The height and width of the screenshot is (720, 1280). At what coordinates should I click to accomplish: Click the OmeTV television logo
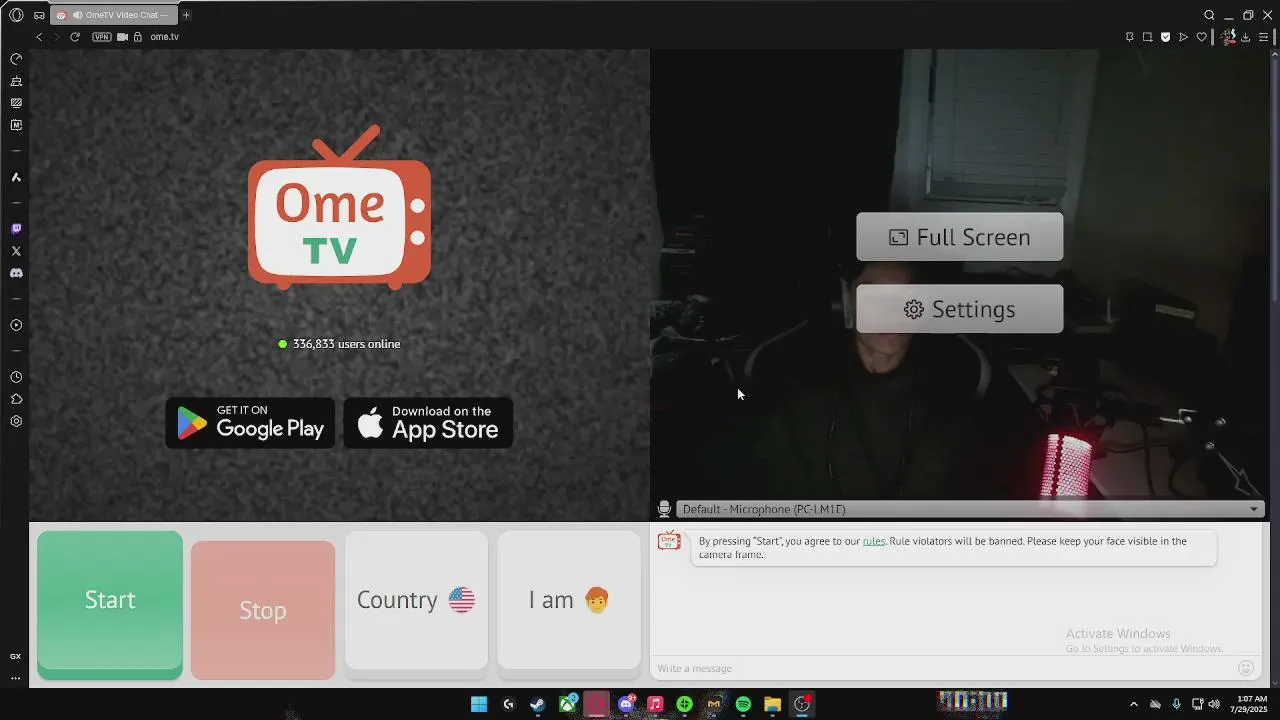pos(340,207)
